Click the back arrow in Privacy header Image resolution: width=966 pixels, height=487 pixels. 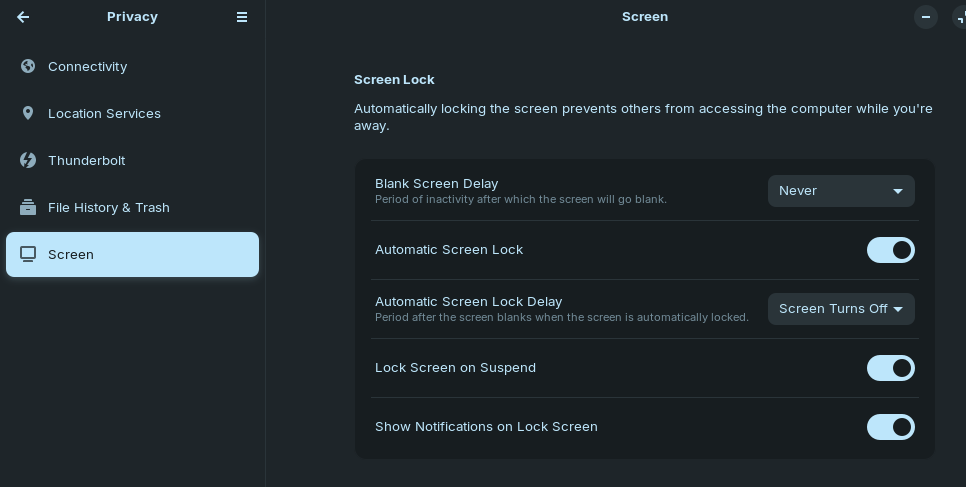click(23, 17)
